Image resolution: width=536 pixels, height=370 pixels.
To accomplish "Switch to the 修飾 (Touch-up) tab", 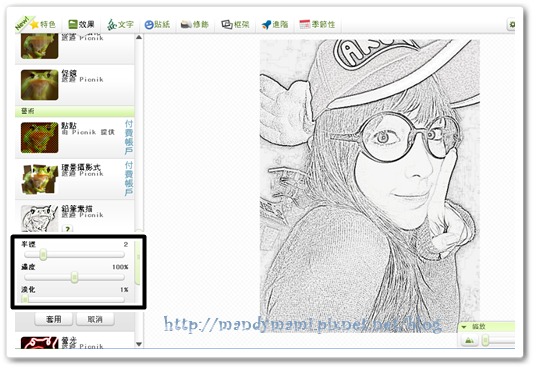I will tap(195, 24).
